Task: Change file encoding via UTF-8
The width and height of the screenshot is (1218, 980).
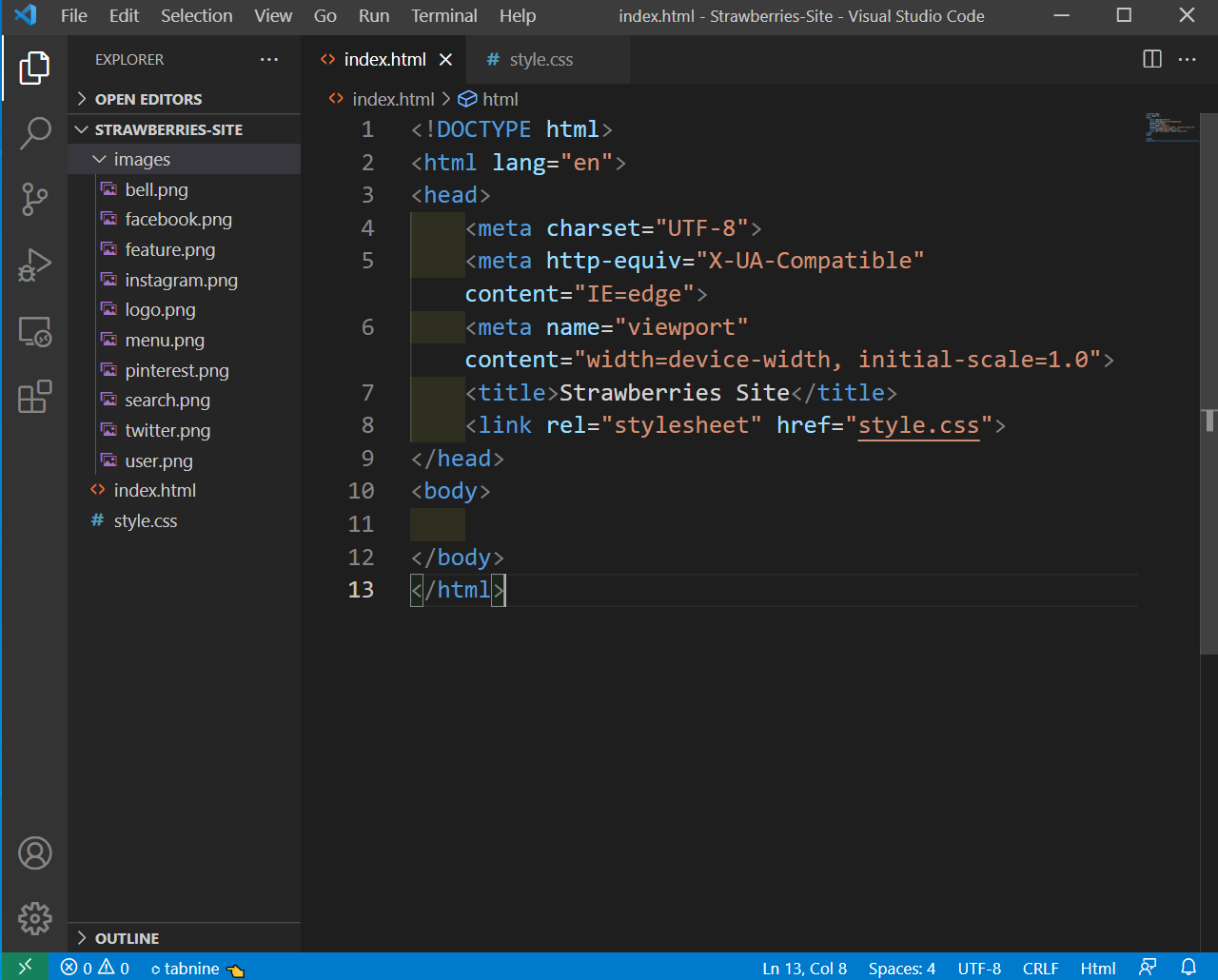Action: click(979, 968)
